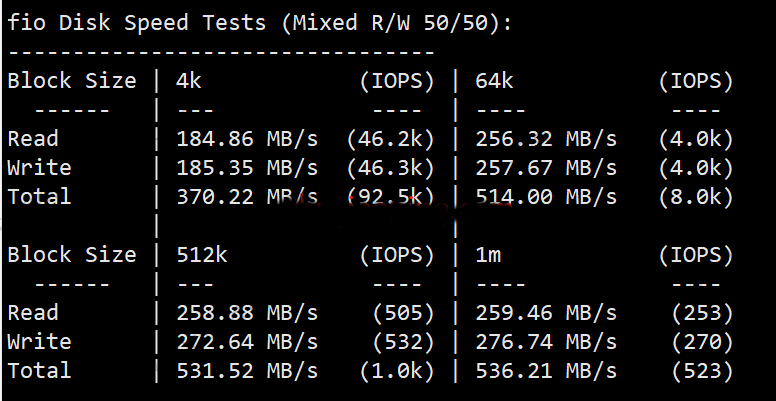Click the 272.64 MB/s write speed value
Screen dimensions: 776x401
click(247, 342)
